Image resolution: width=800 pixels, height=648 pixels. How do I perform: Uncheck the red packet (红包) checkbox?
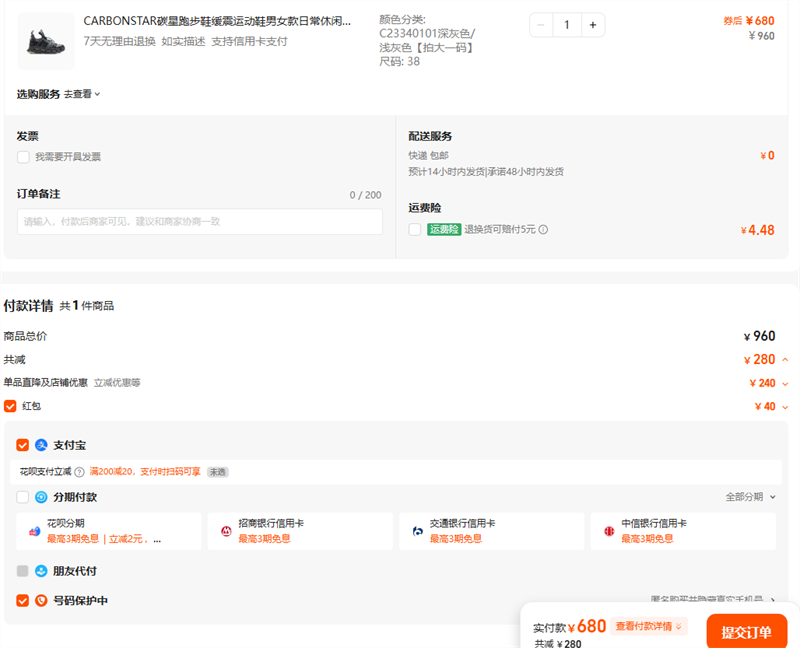click(11, 406)
